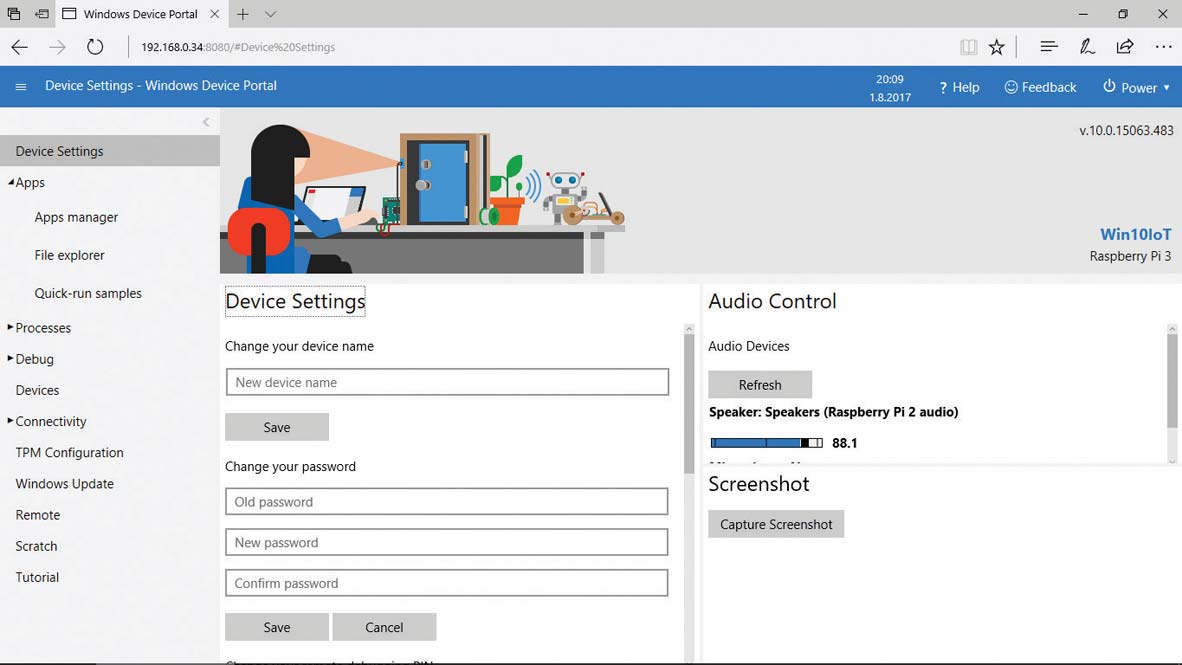The height and width of the screenshot is (665, 1182).
Task: Open a new browser tab
Action: point(243,14)
